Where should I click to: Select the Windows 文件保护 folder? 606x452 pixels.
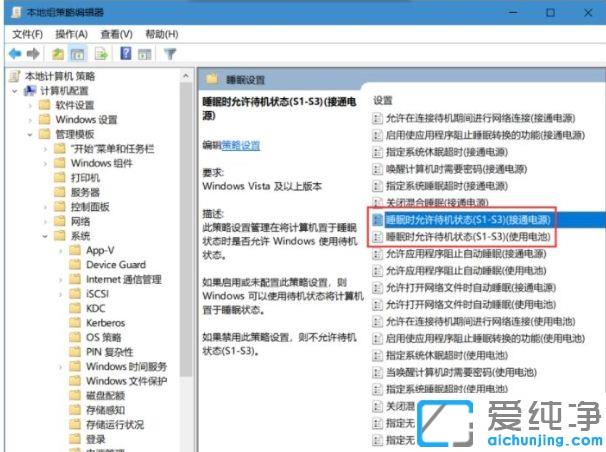[x=126, y=381]
